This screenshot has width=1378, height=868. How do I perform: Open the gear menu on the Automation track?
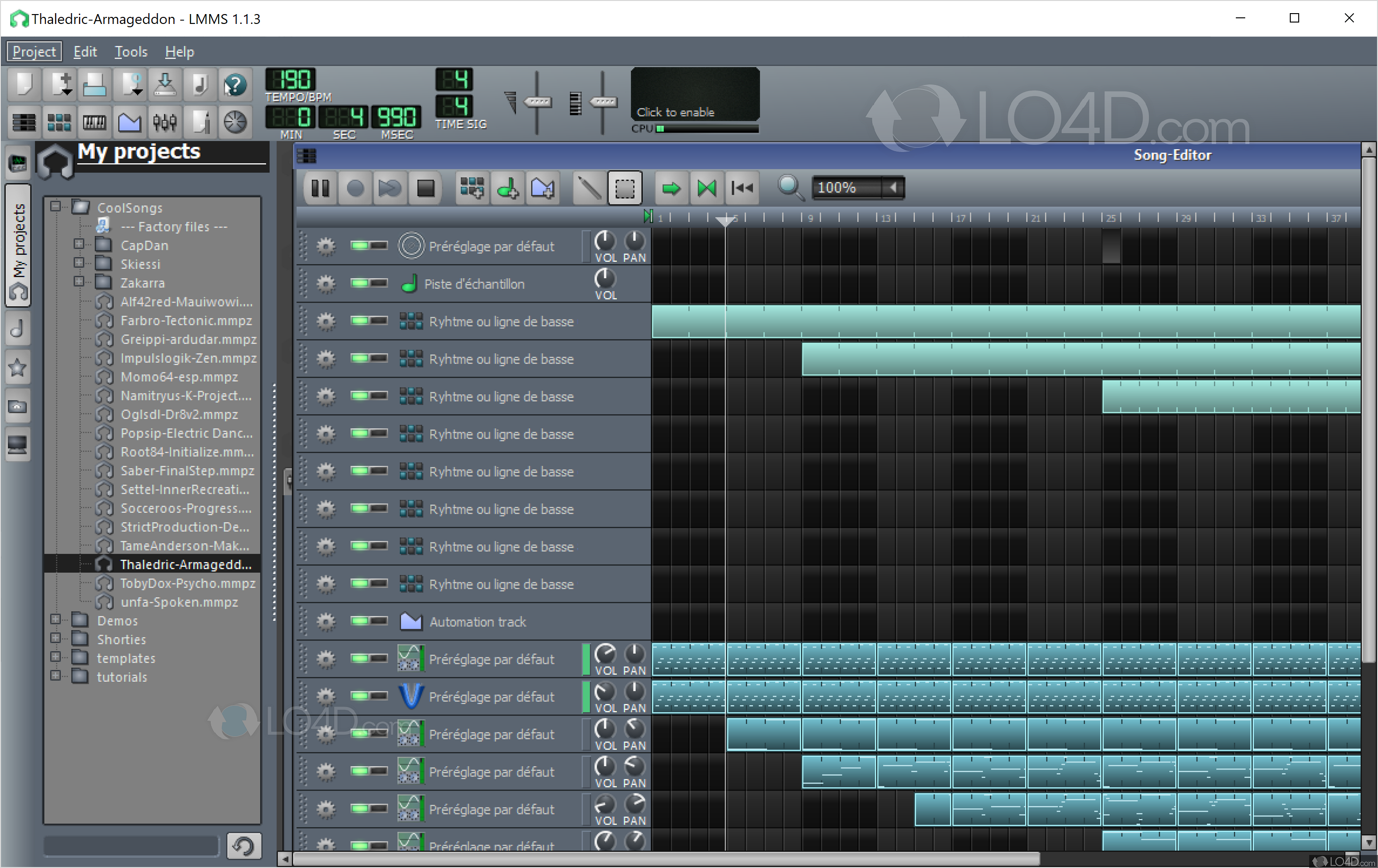pyautogui.click(x=326, y=621)
